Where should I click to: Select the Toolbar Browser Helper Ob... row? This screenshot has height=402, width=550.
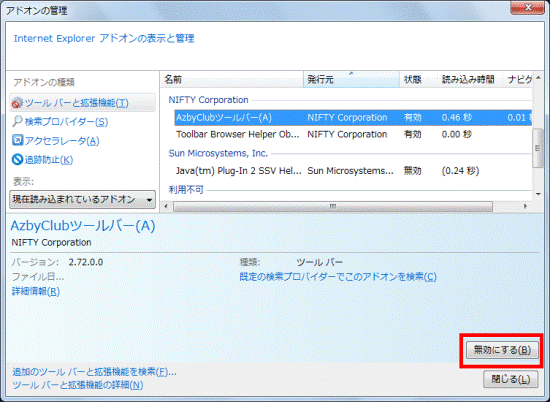(353, 134)
